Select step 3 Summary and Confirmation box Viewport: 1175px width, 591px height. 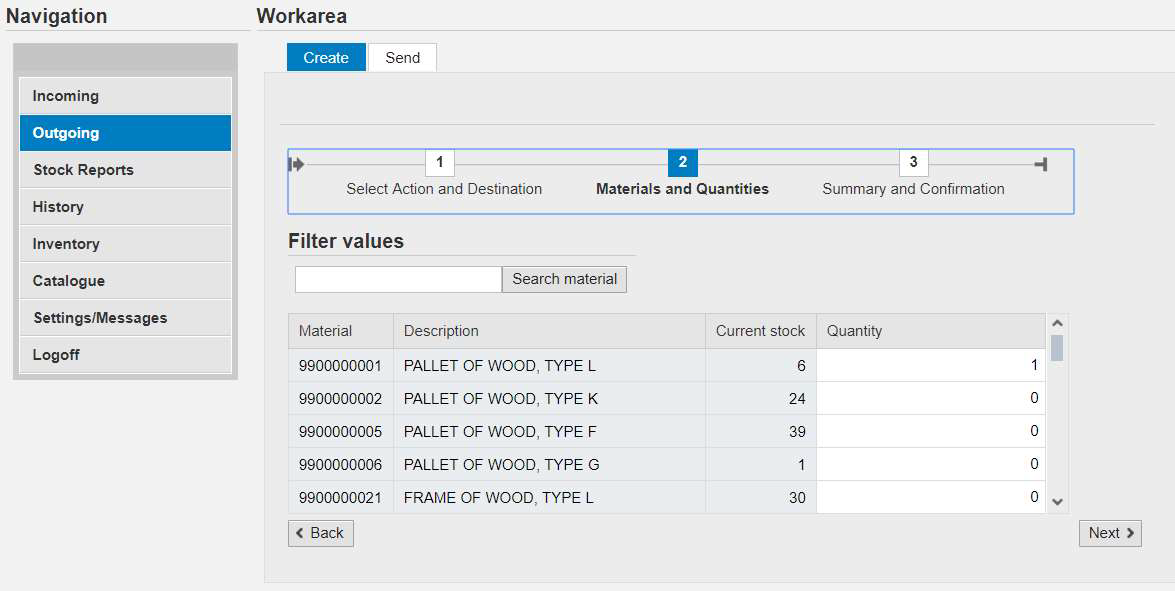[x=913, y=163]
